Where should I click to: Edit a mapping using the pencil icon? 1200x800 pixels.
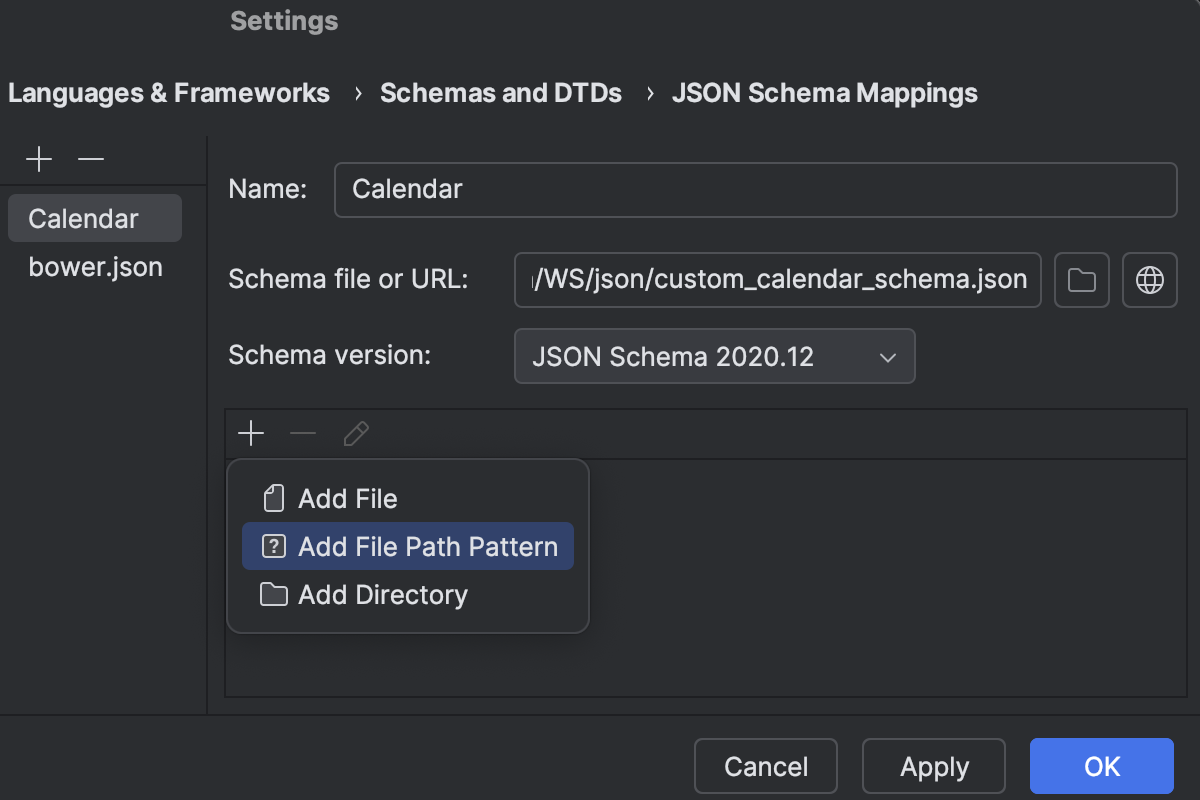pyautogui.click(x=356, y=433)
